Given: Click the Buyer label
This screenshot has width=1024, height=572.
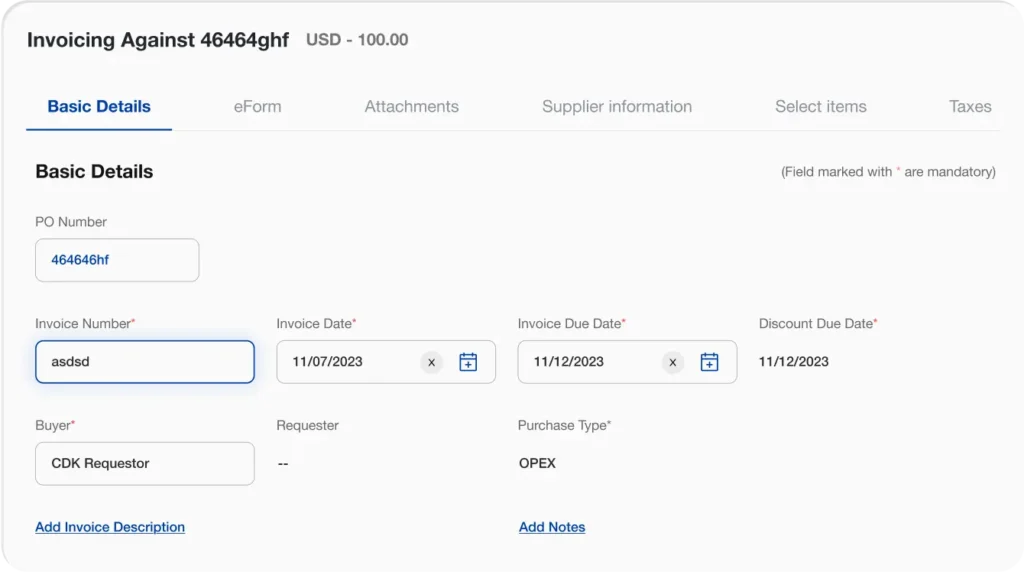Looking at the screenshot, I should pyautogui.click(x=53, y=426).
